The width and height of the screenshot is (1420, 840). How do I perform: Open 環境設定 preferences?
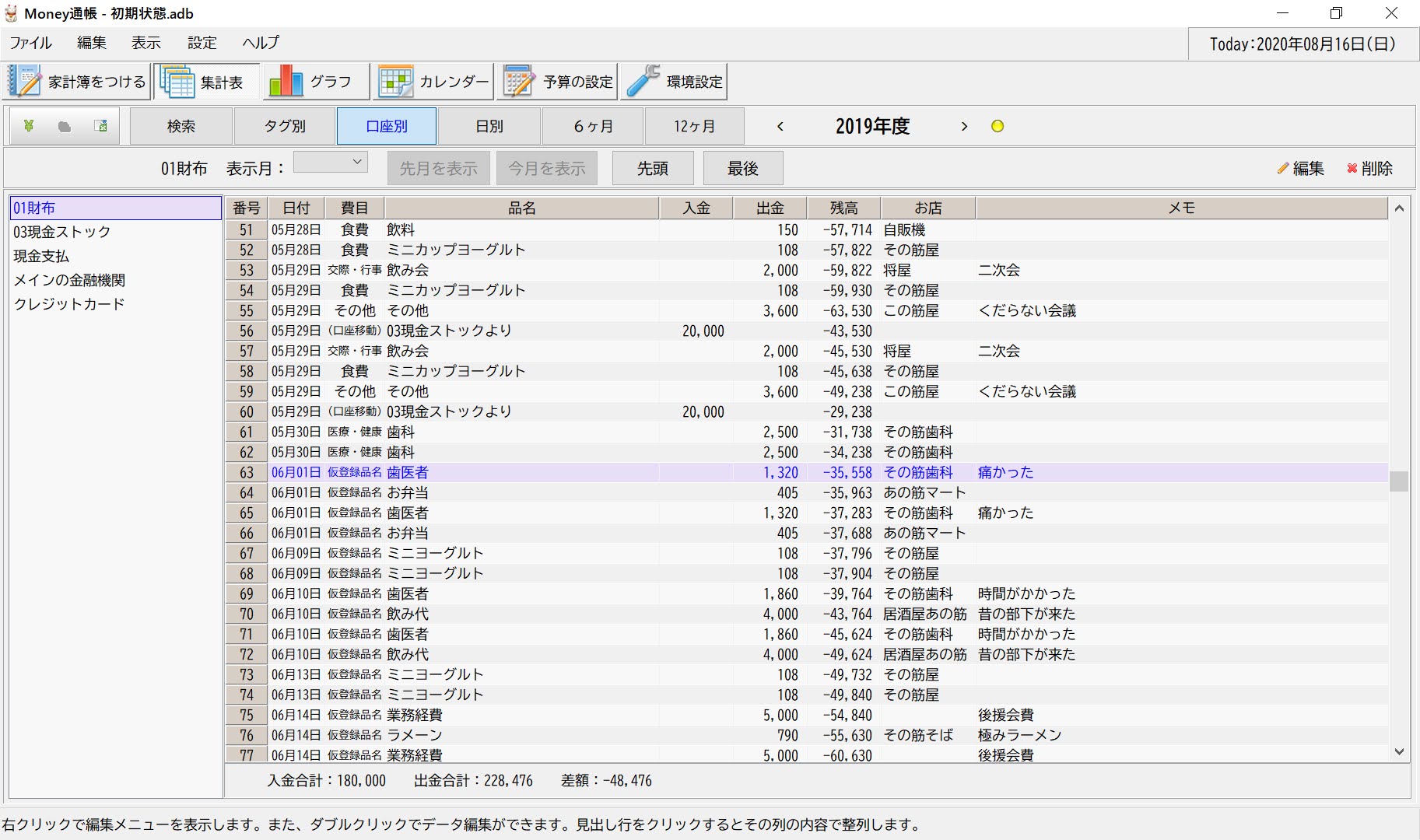tap(675, 82)
